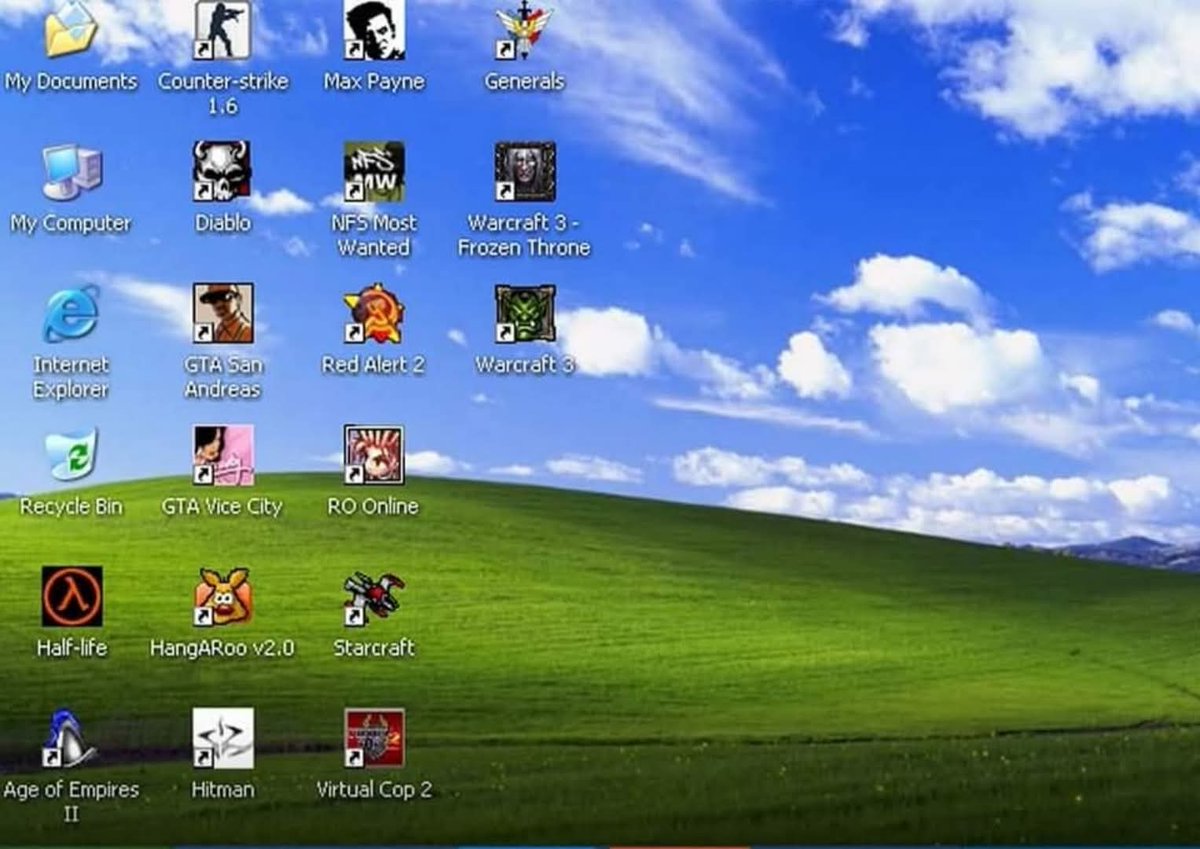Open the Recycle Bin icon

tap(71, 455)
